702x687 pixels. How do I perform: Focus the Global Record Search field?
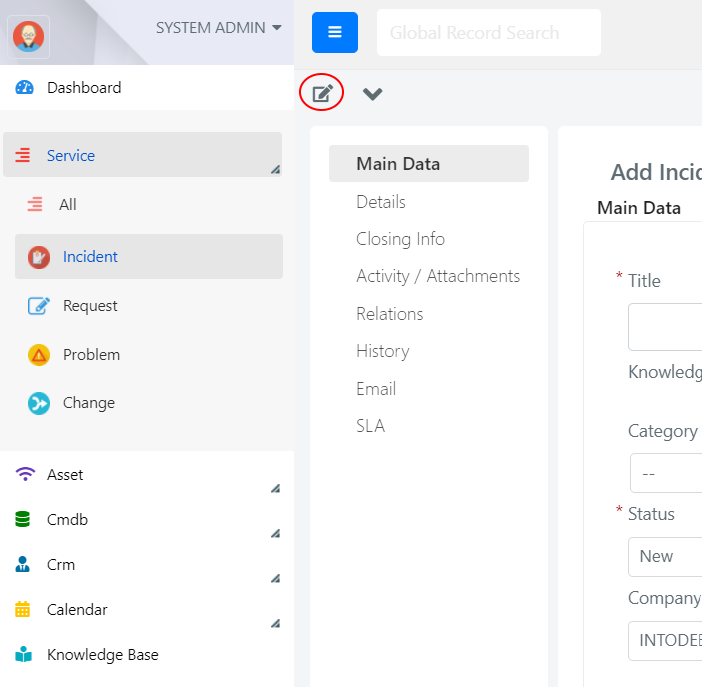pyautogui.click(x=488, y=33)
